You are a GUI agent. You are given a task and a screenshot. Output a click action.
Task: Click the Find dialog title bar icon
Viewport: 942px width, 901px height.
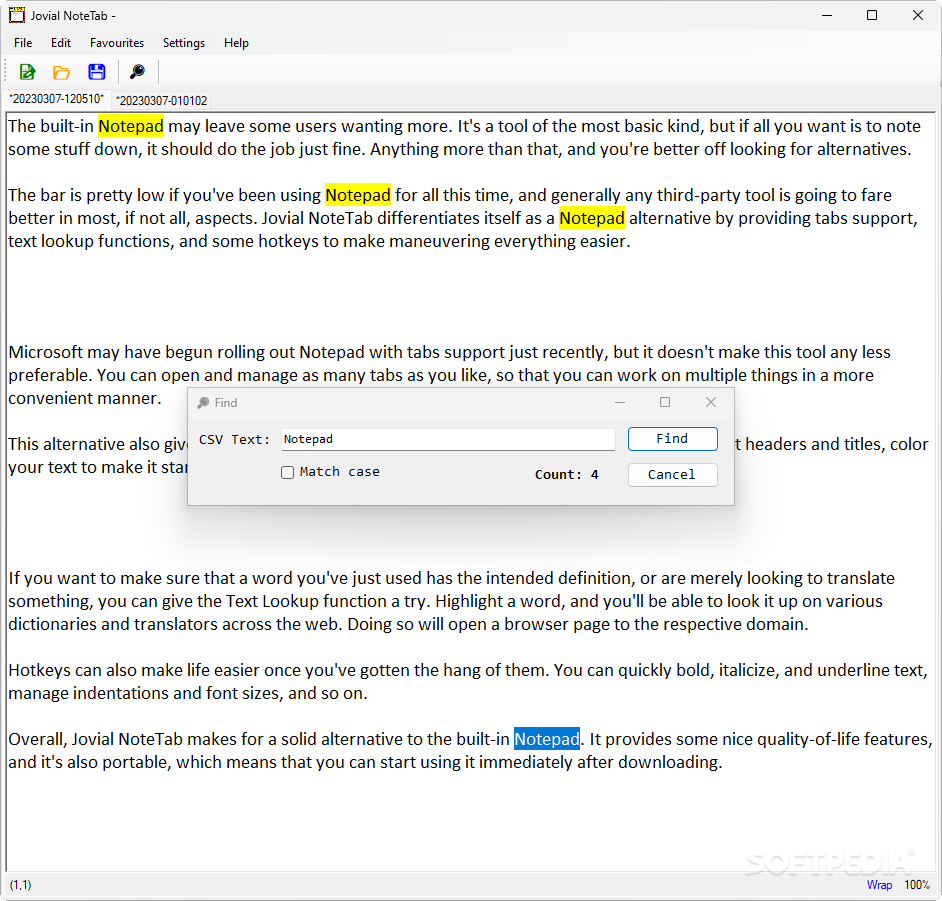click(203, 402)
